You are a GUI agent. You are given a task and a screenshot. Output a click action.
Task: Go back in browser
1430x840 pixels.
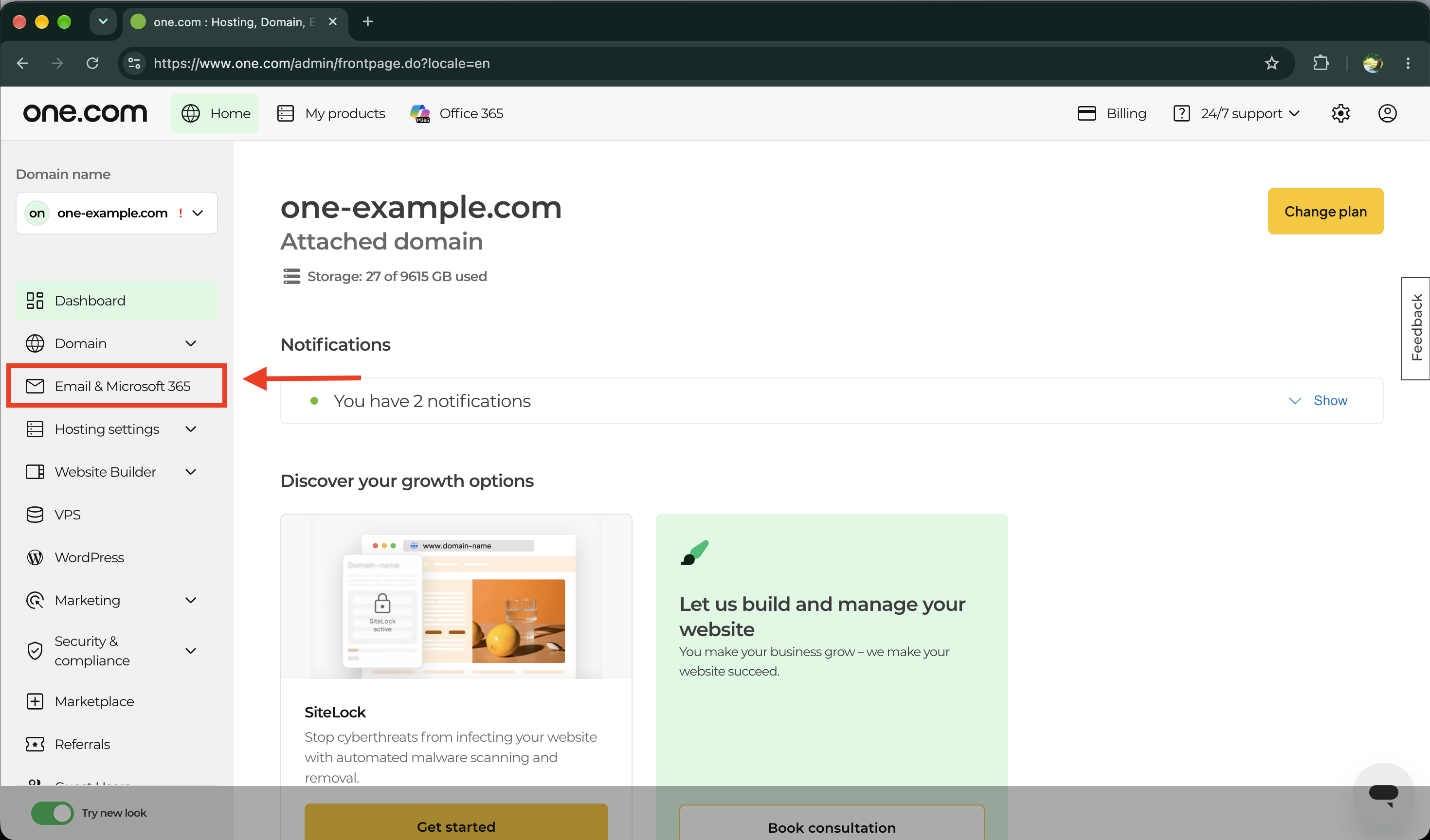[23, 64]
